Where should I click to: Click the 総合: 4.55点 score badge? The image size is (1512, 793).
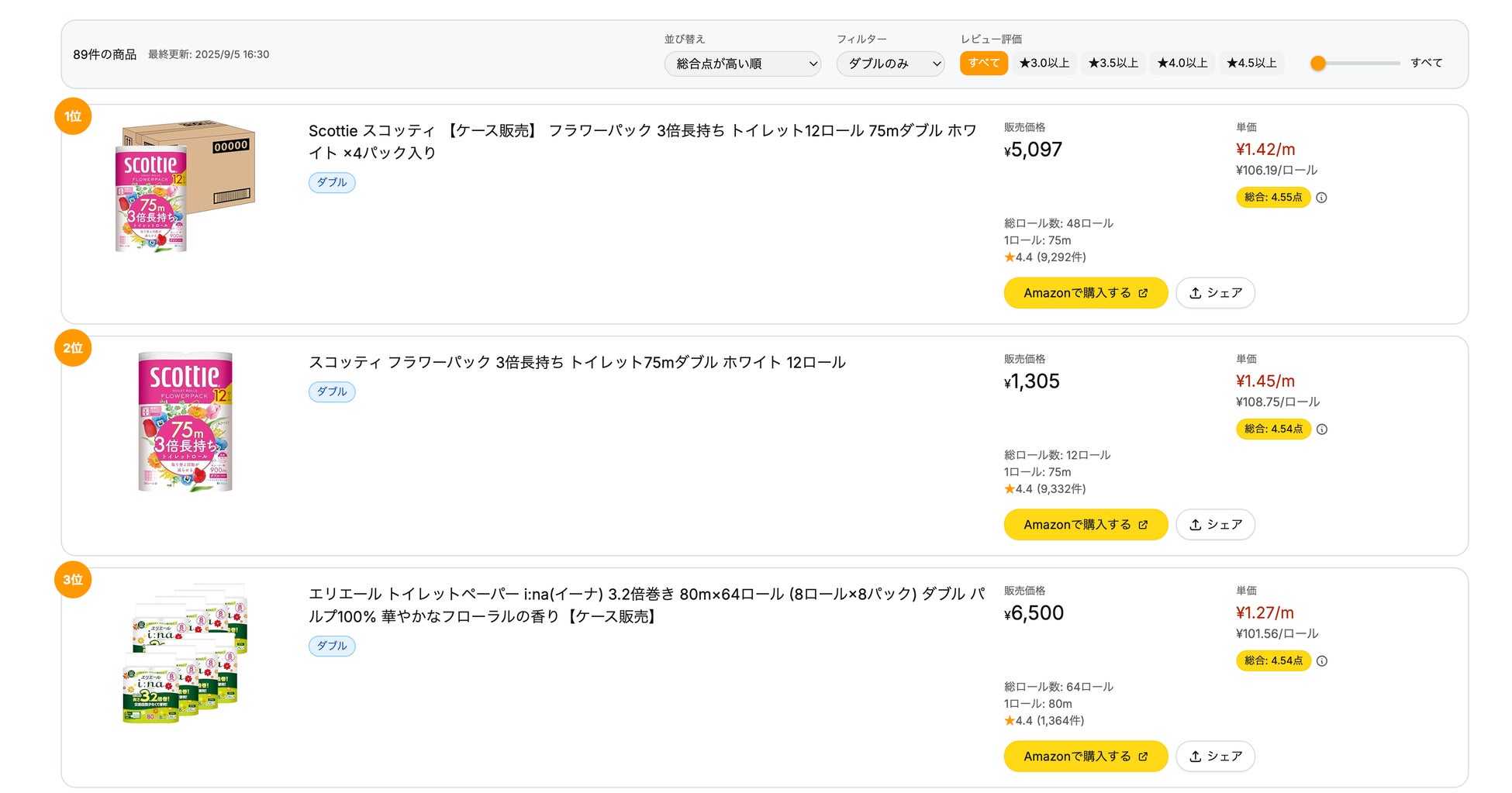click(x=1273, y=198)
